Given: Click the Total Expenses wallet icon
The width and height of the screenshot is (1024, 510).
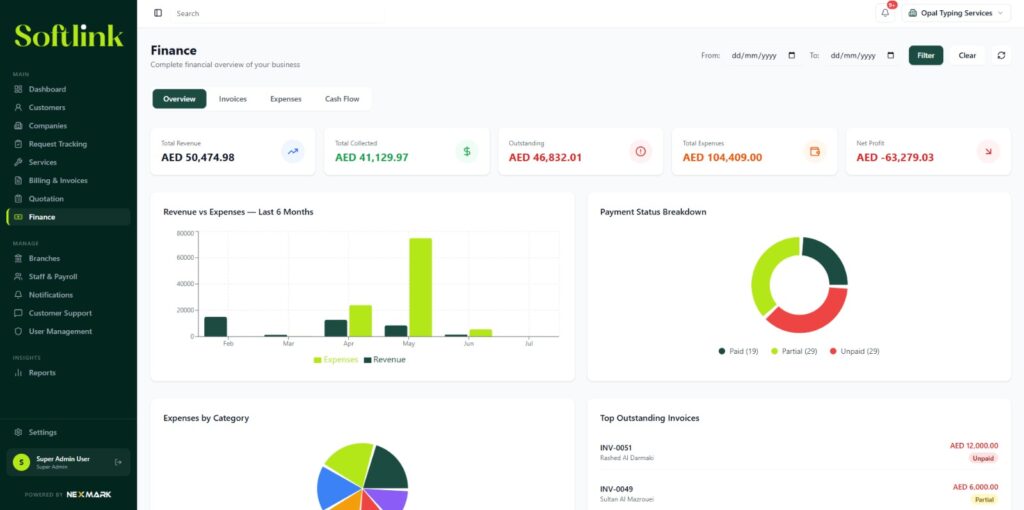Looking at the screenshot, I should coord(814,151).
